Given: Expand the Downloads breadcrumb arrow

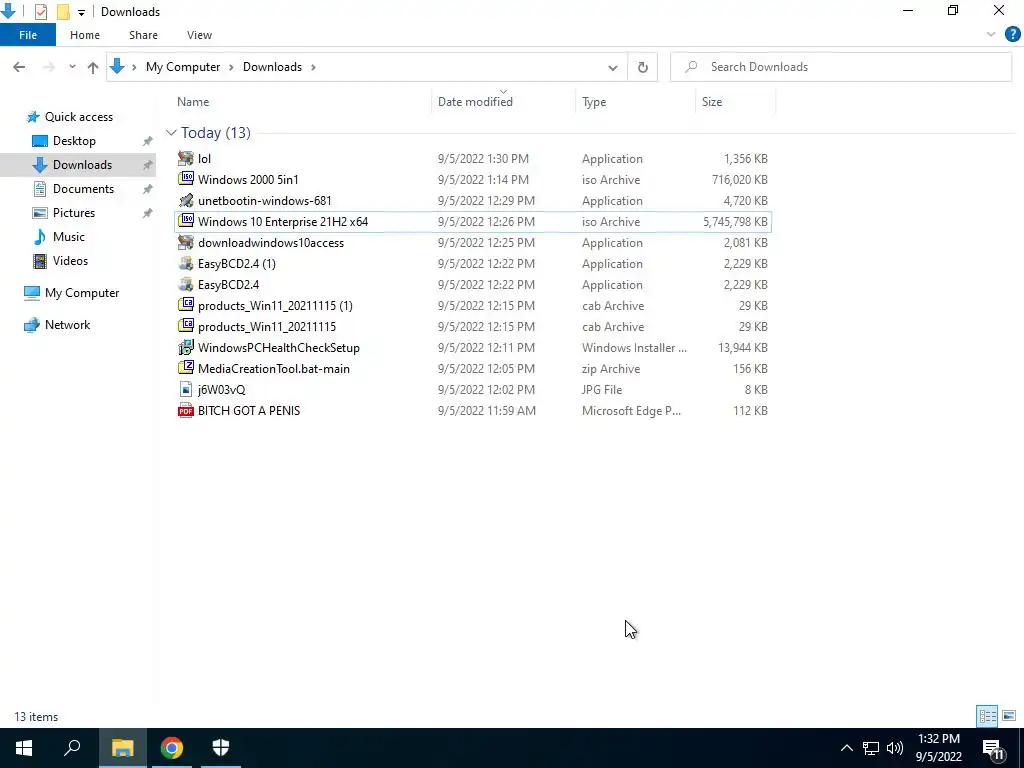Looking at the screenshot, I should [313, 67].
